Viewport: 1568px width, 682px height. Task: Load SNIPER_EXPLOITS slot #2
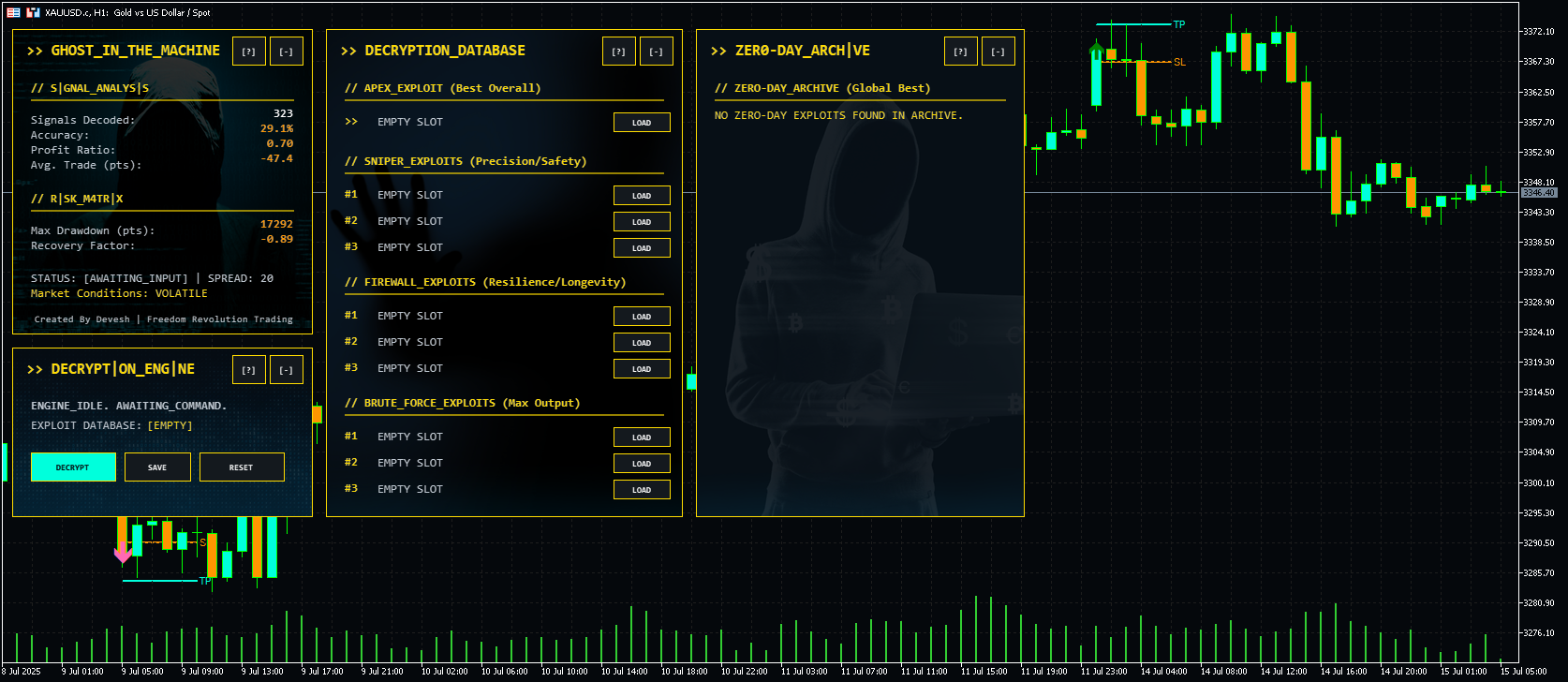[642, 222]
